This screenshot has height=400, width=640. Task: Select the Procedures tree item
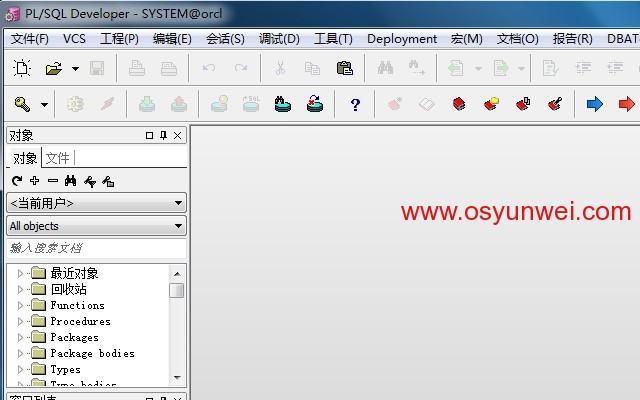click(x=80, y=322)
